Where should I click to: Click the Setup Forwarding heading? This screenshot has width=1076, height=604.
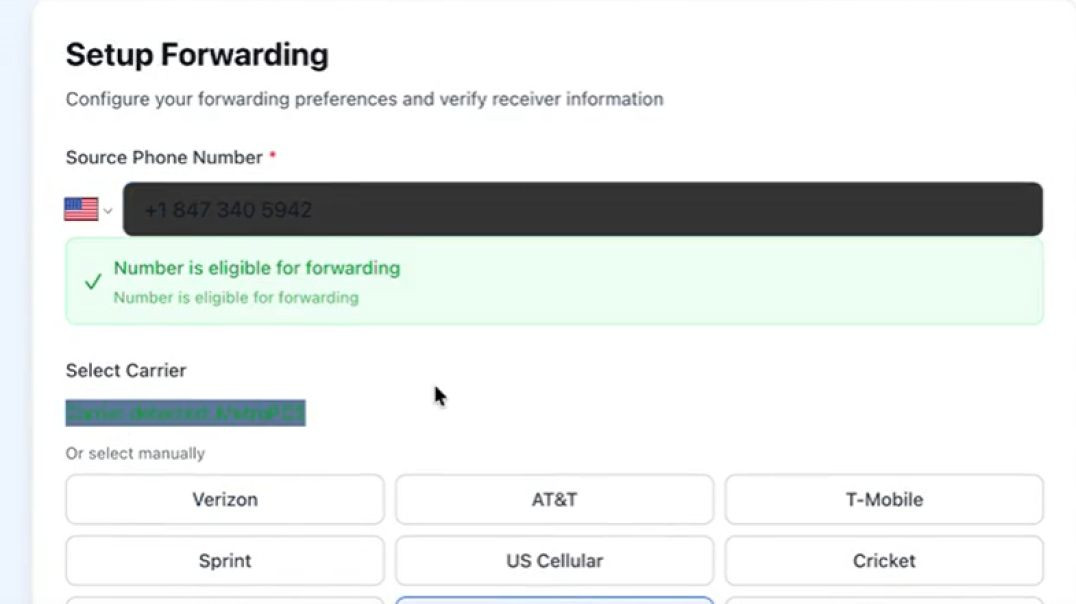point(196,54)
